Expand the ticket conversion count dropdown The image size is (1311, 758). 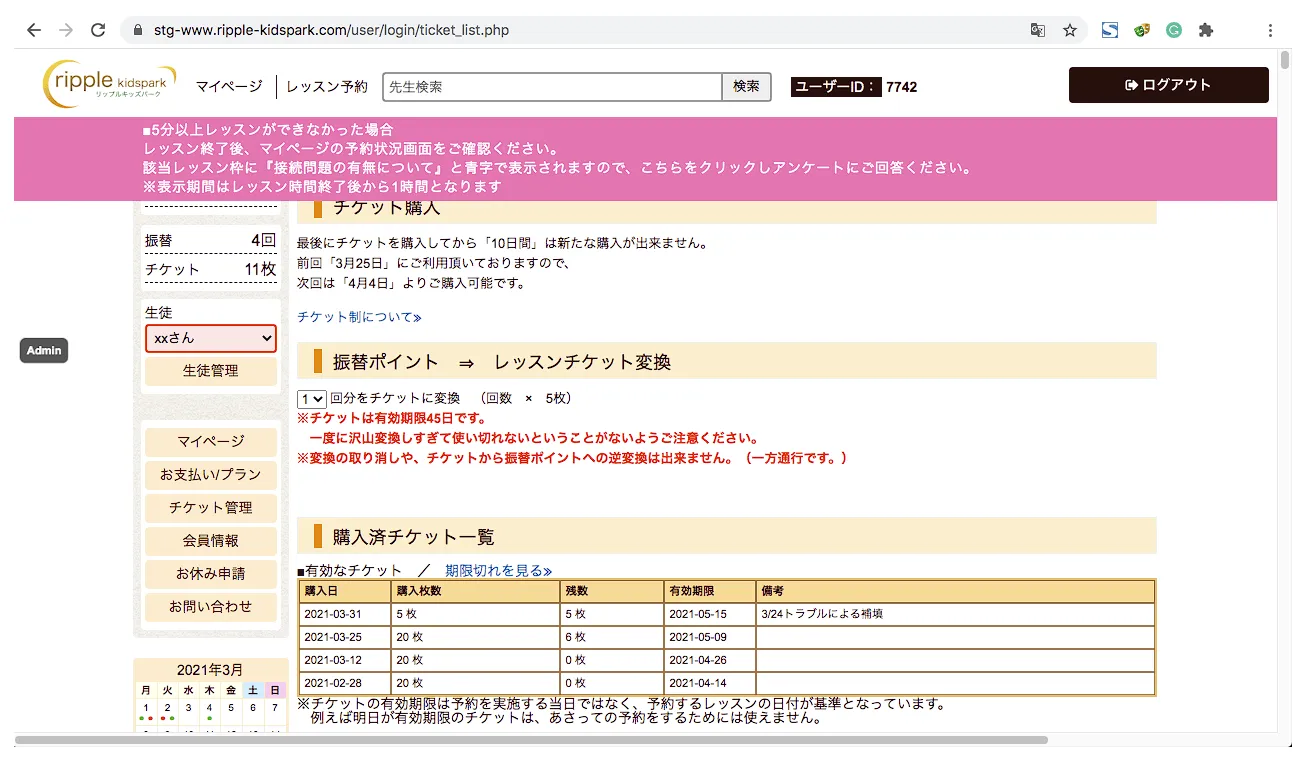coord(312,398)
